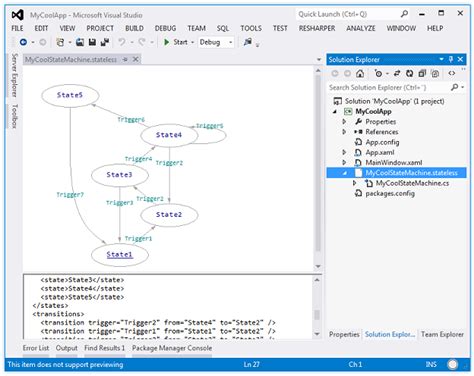Viewport: 474px width, 376px height.
Task: Click the Pending Changes Filter clock icon
Action: click(x=378, y=73)
